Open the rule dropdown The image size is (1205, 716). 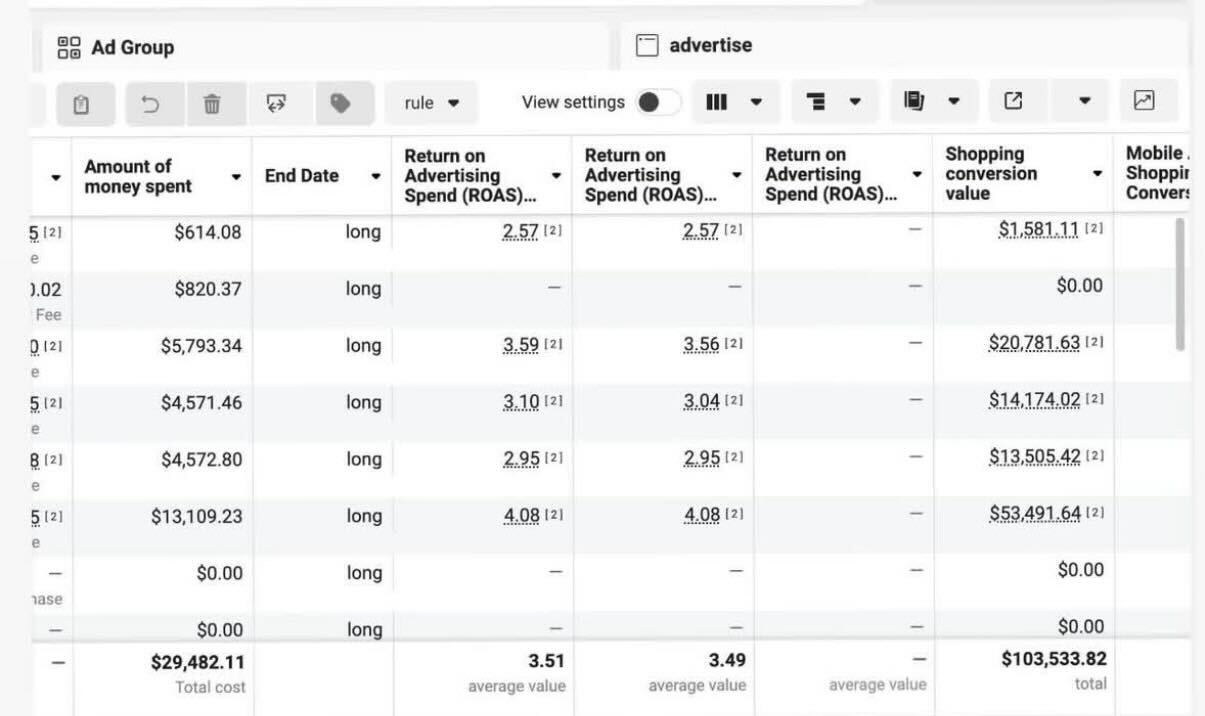click(x=431, y=103)
